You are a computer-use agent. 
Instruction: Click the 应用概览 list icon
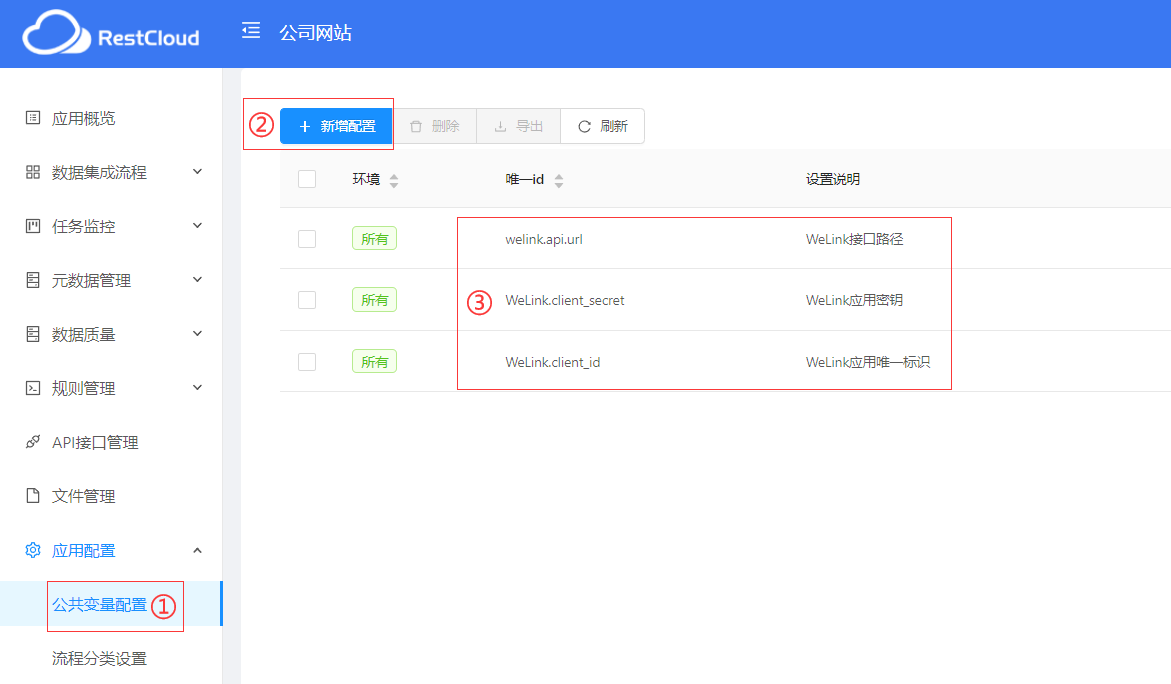coord(33,118)
